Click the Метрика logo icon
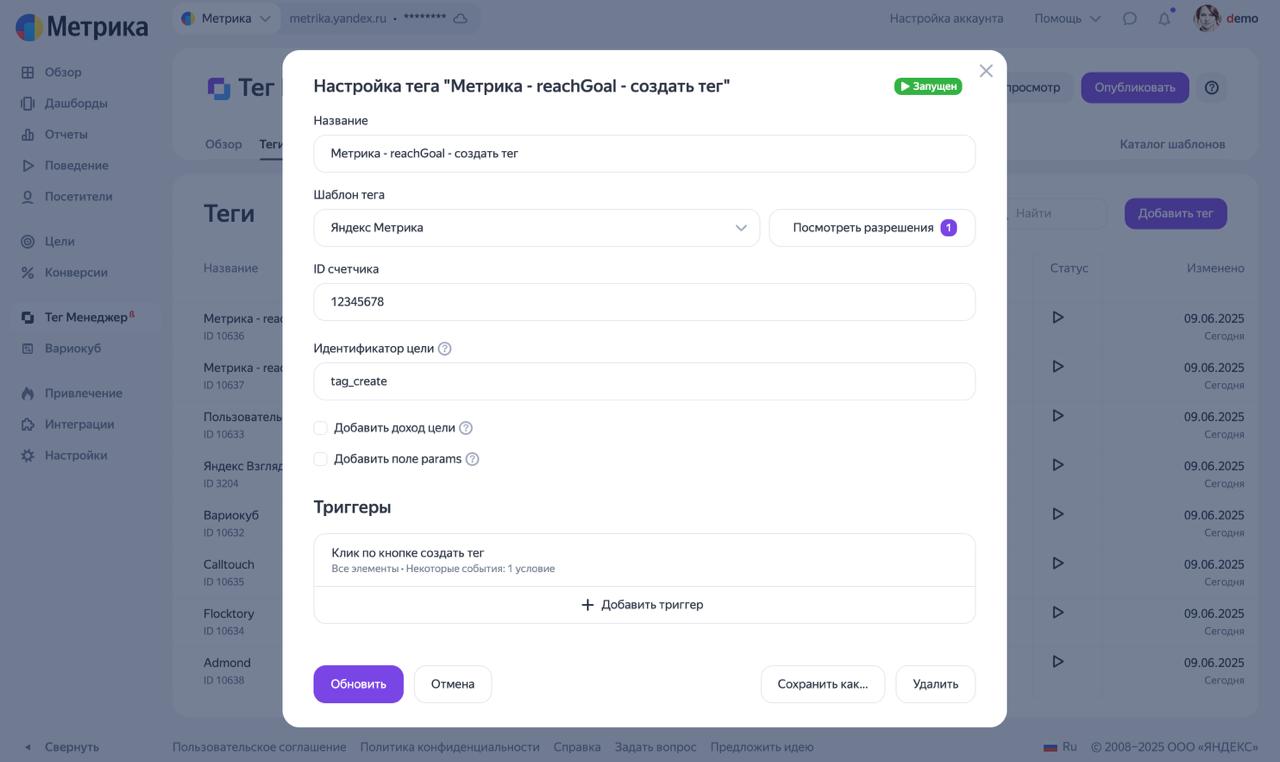Image resolution: width=1280 pixels, height=762 pixels. [x=29, y=27]
